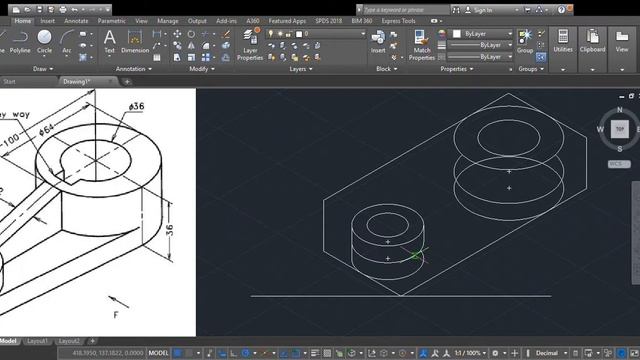This screenshot has height=360, width=640.
Task: Click the Table icon in Annotation panel
Action: point(157,58)
